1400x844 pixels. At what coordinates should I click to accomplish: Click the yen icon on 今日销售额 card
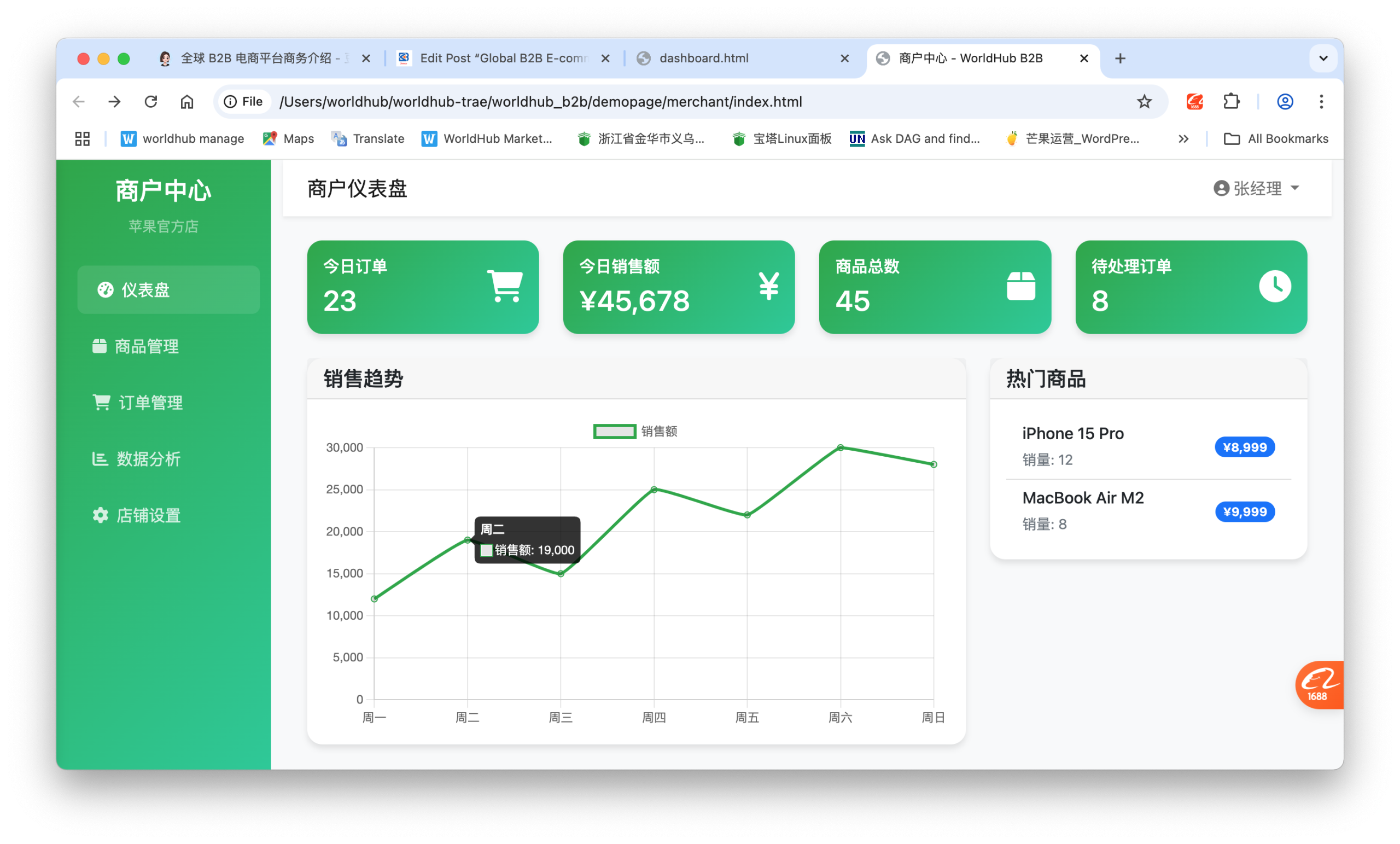(768, 286)
